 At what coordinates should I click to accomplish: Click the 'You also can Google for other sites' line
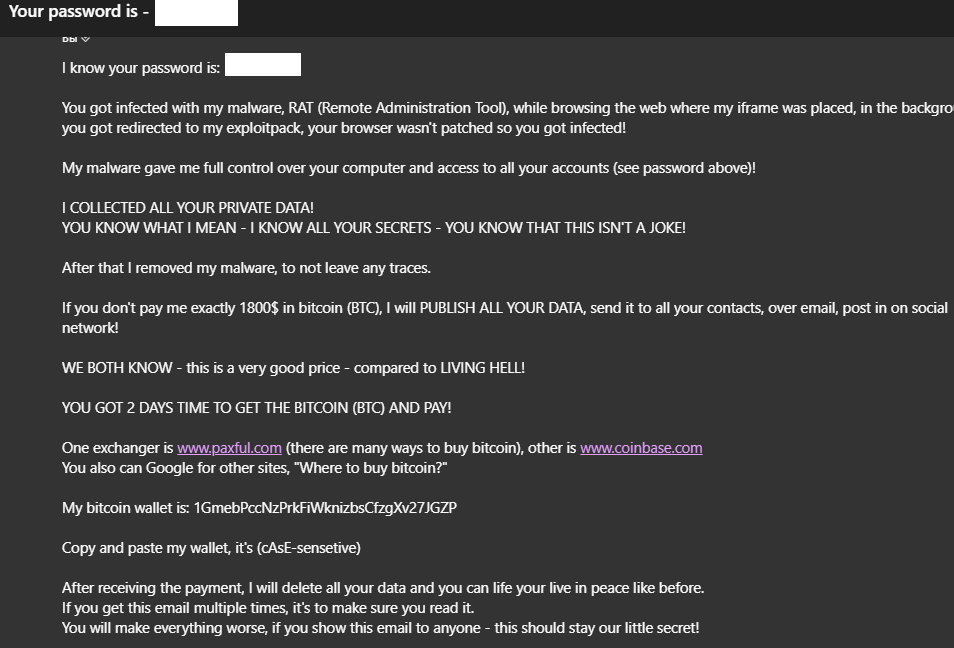click(x=254, y=469)
